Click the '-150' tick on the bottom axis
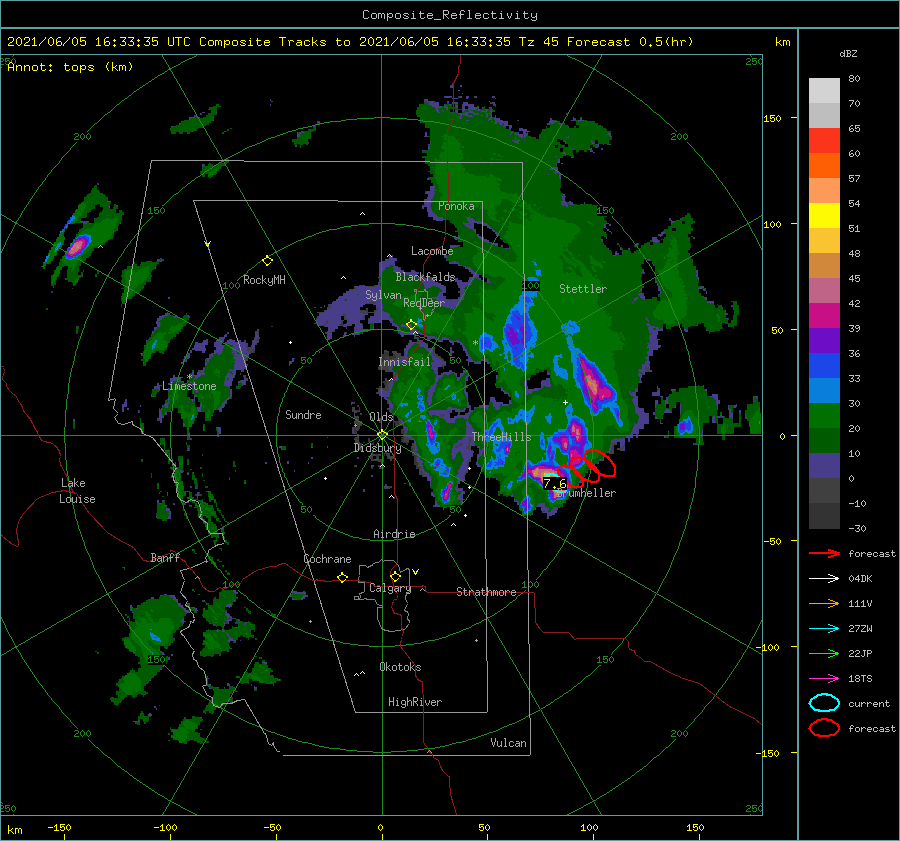The image size is (900, 841). coord(59,827)
